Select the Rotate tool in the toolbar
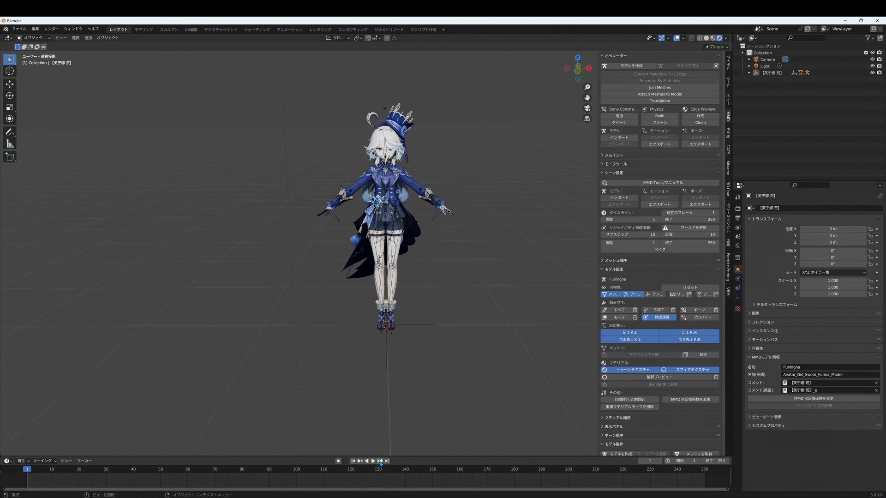The image size is (886, 498). coord(10,96)
